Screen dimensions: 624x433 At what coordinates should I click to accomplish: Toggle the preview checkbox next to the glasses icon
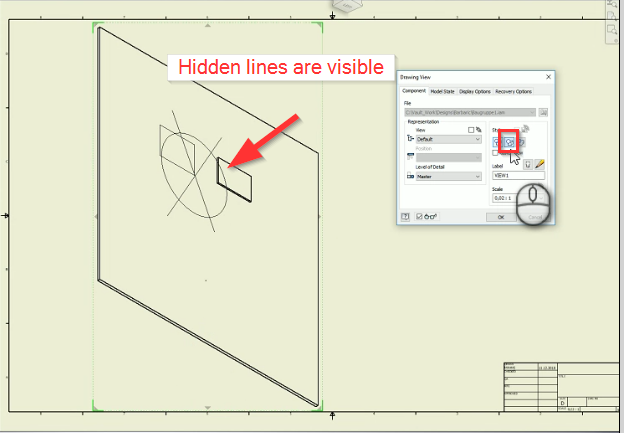pos(419,216)
